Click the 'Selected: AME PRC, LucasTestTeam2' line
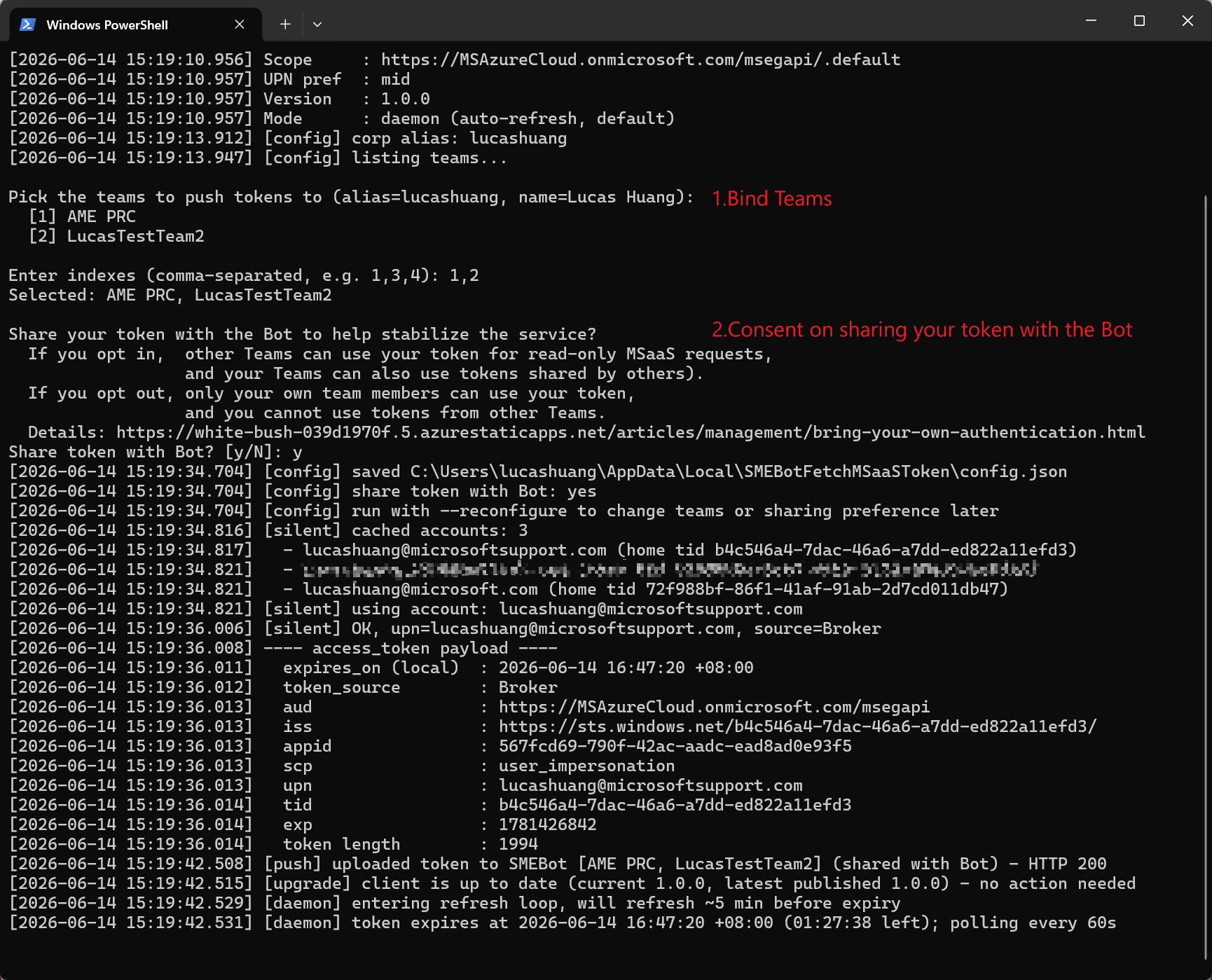Viewport: 1212px width, 980px height. [x=170, y=295]
